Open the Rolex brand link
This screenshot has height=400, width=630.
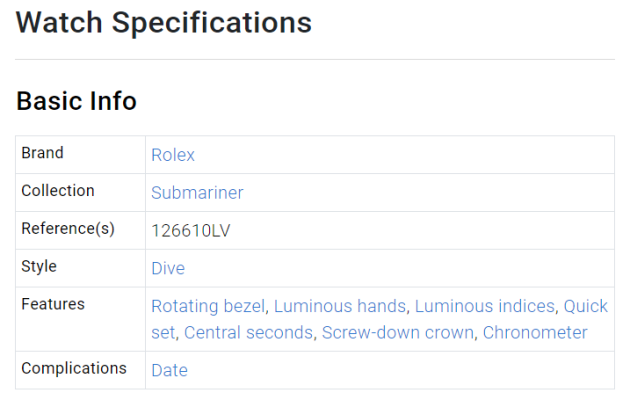coord(173,155)
